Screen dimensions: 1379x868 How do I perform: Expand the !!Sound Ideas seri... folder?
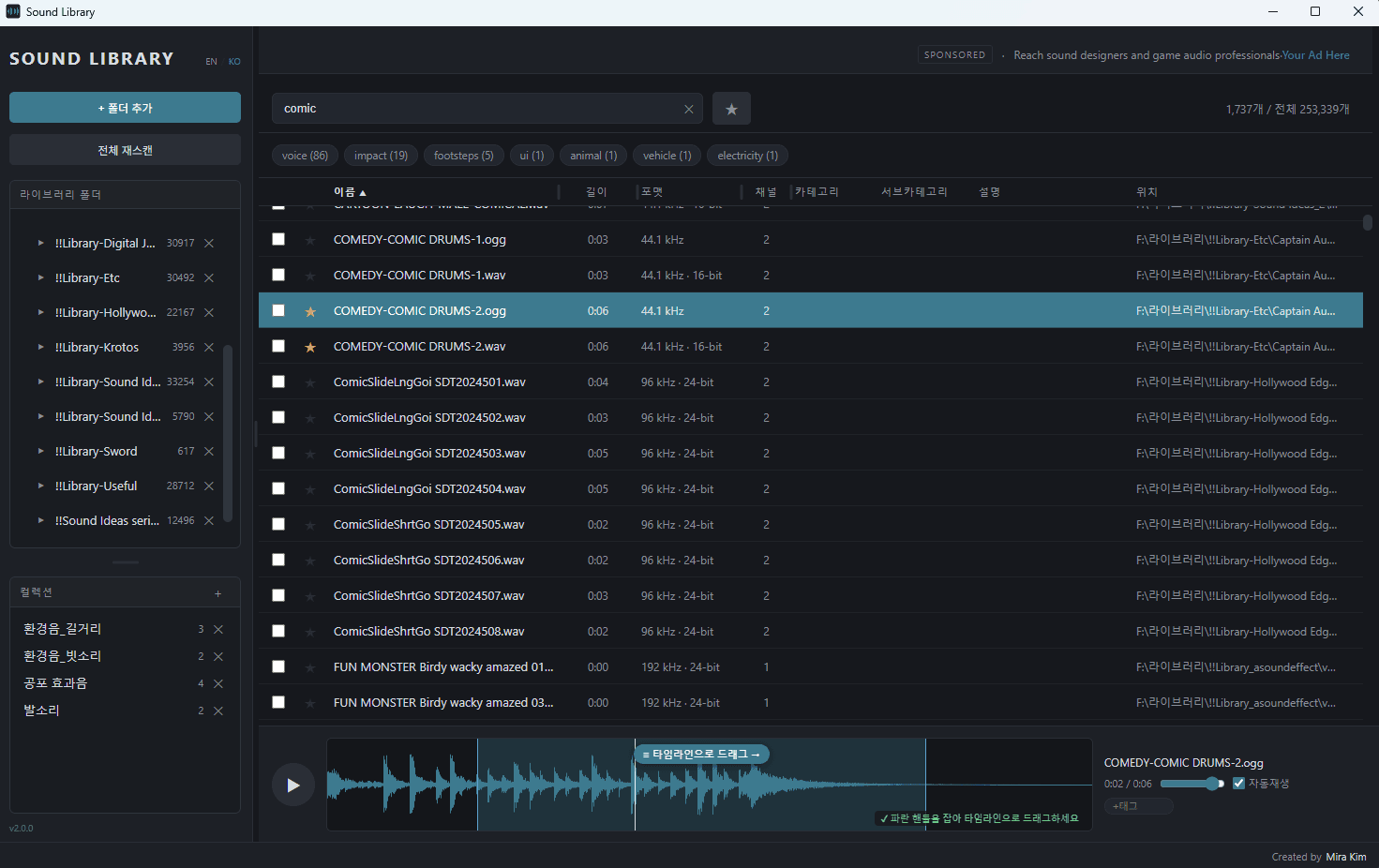click(x=41, y=520)
